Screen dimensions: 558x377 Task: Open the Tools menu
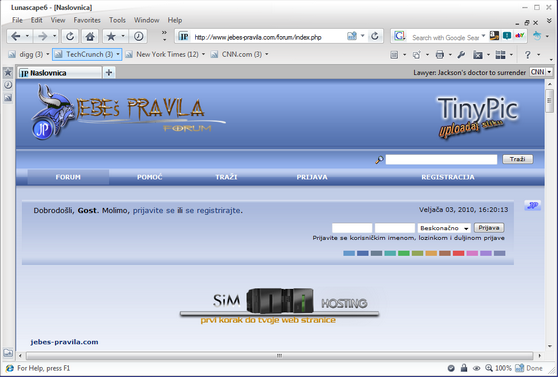click(x=117, y=20)
